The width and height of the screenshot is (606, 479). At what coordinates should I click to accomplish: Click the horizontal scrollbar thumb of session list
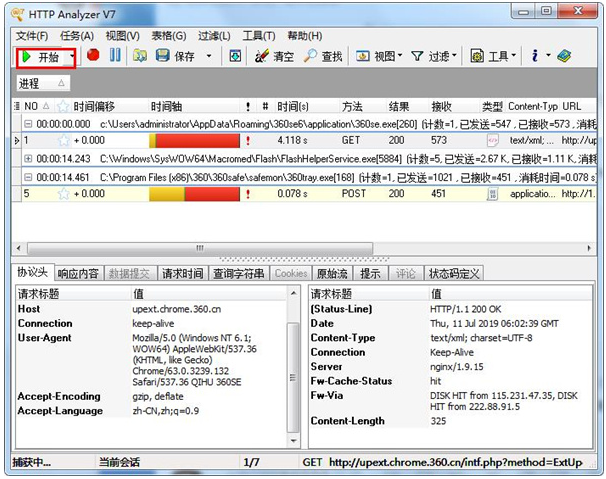pos(200,248)
